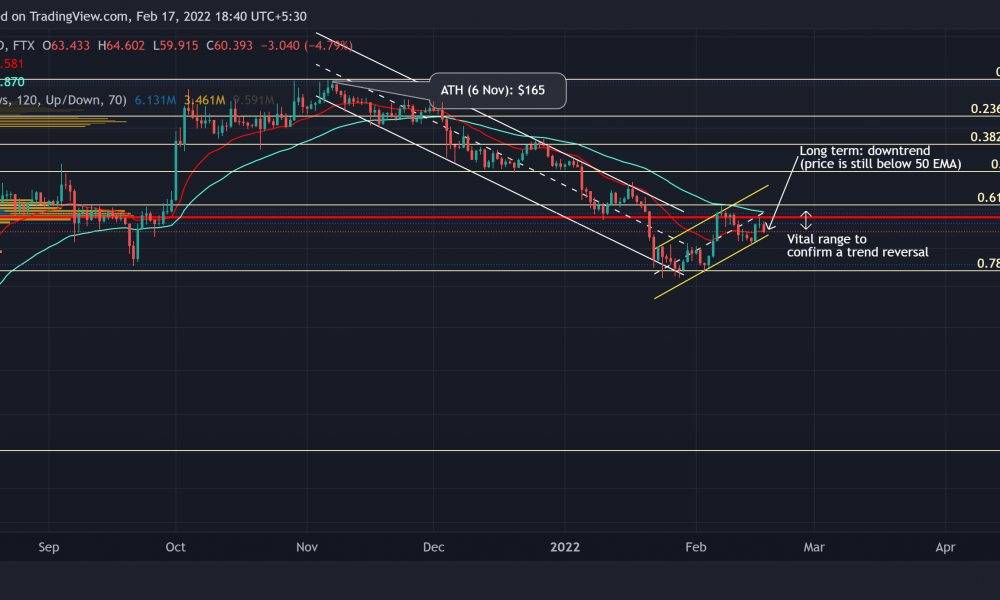Image resolution: width=1000 pixels, height=600 pixels.
Task: Click the 0.382 Fibonacci level label
Action: (x=985, y=137)
